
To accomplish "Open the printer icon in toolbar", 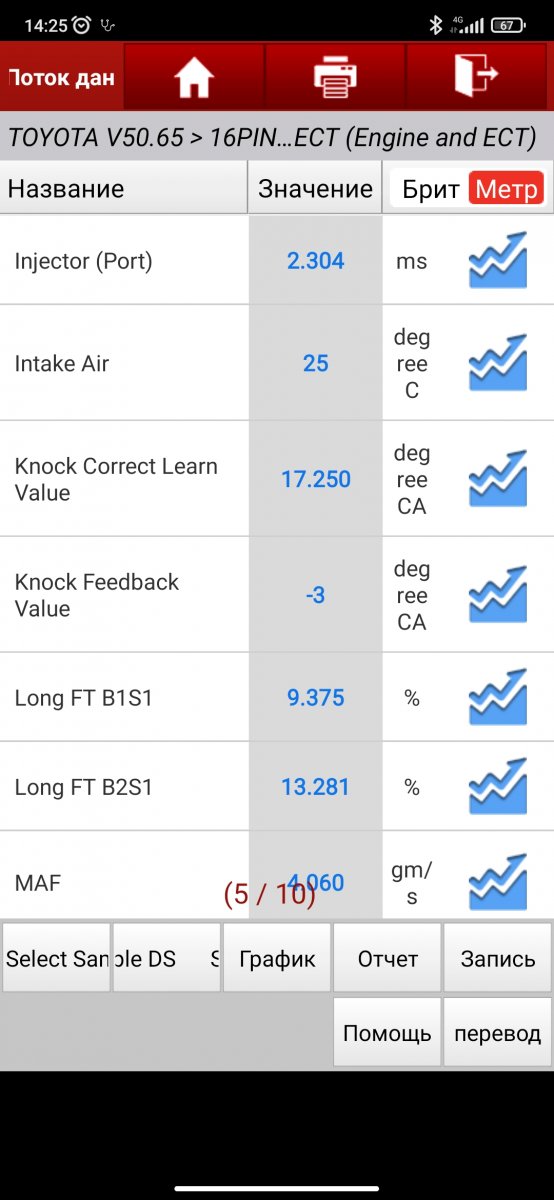I will click(x=335, y=78).
